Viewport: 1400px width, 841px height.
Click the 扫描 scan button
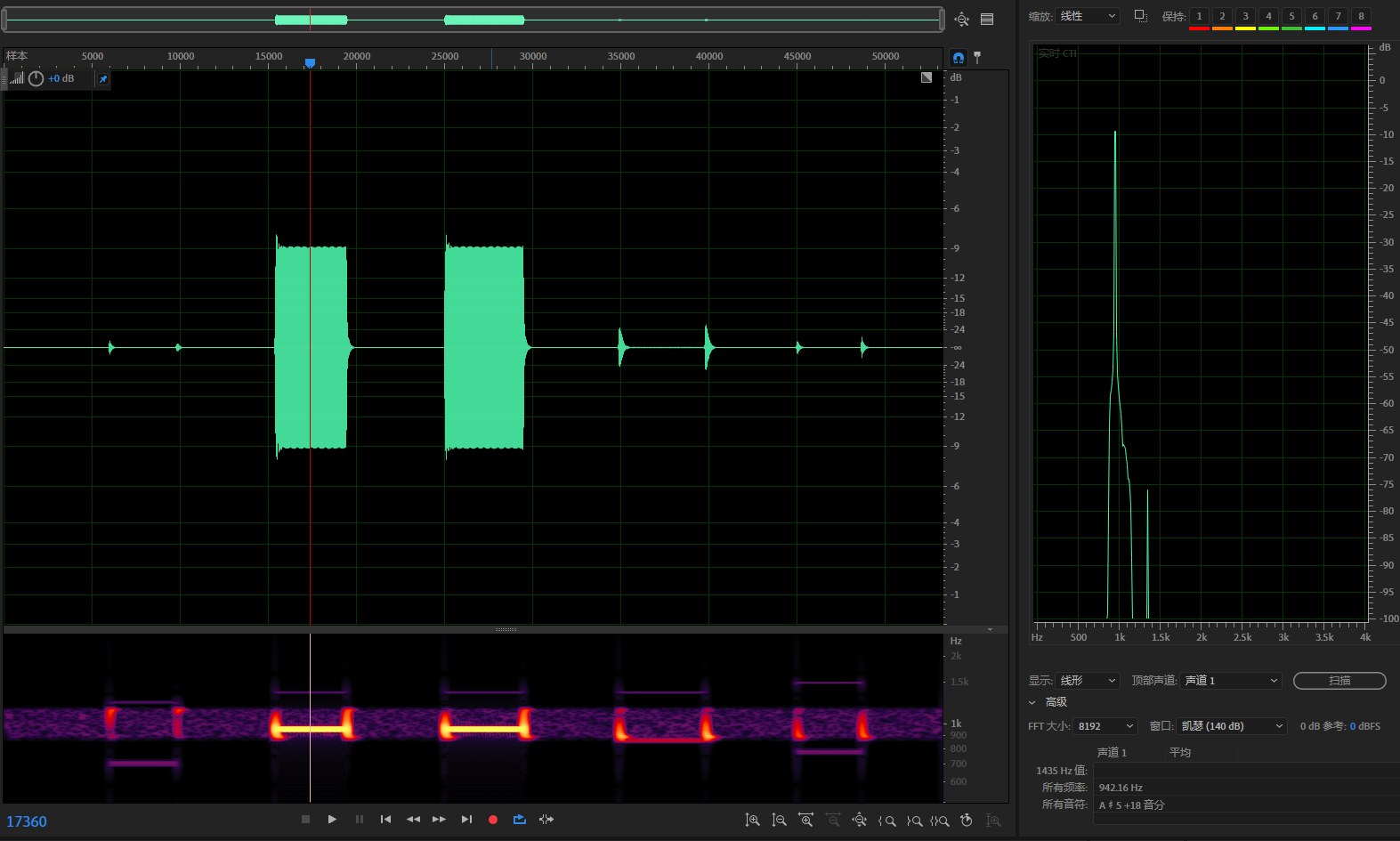pos(1339,681)
